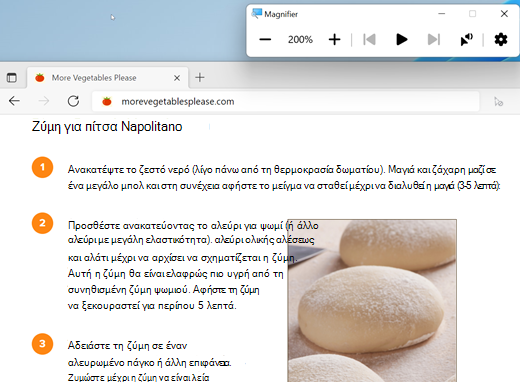Click the tomato site icon in address bar
Viewport: 520px width, 382px height.
tap(107, 101)
